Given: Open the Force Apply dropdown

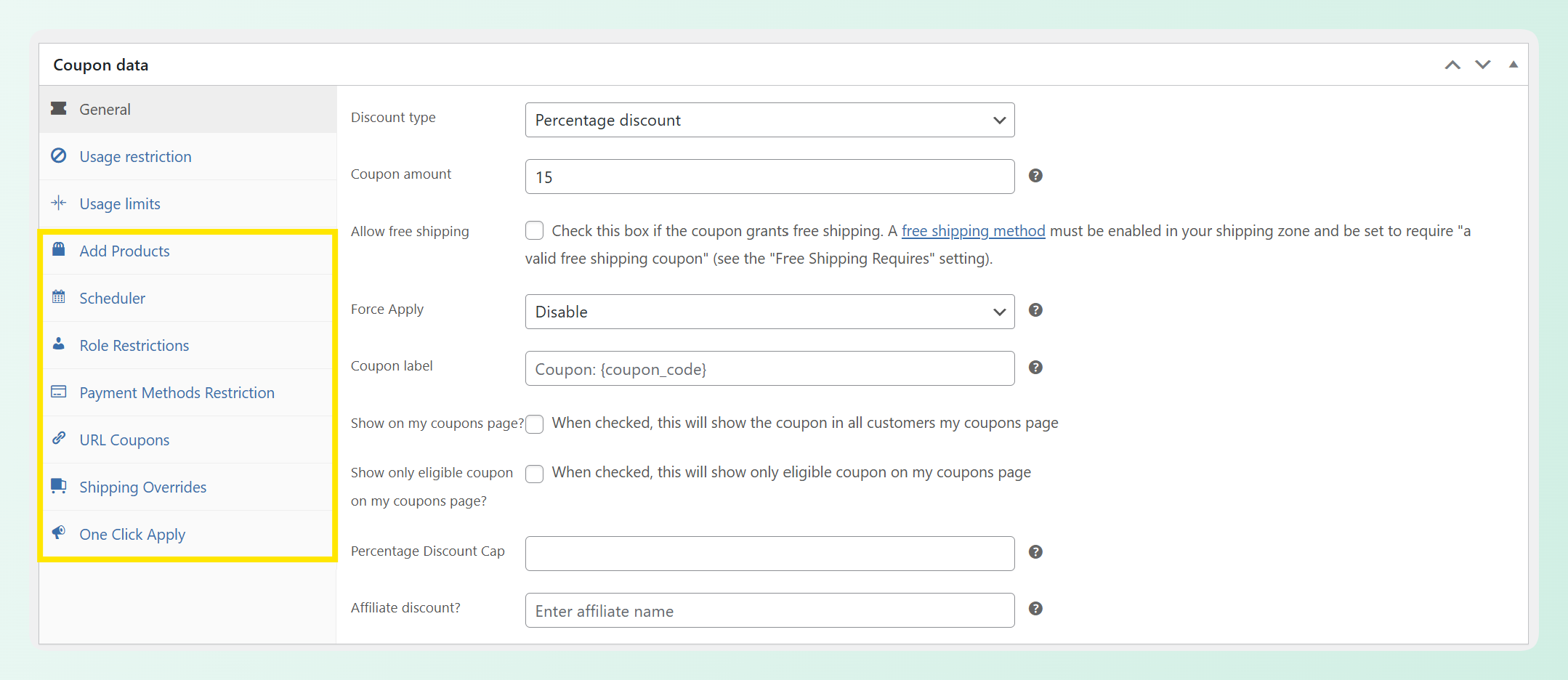Looking at the screenshot, I should pyautogui.click(x=769, y=312).
